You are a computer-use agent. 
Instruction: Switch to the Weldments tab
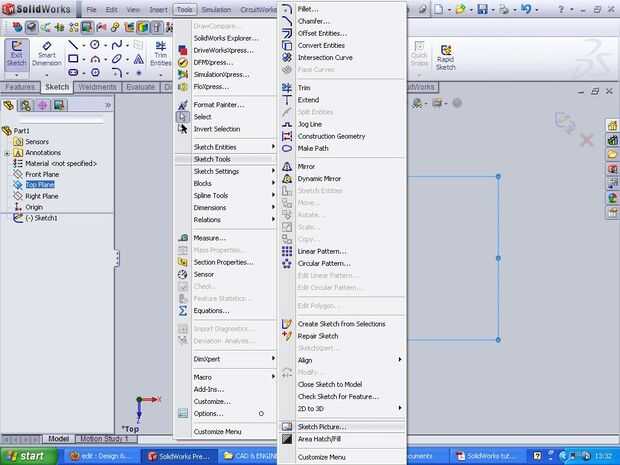tap(97, 87)
